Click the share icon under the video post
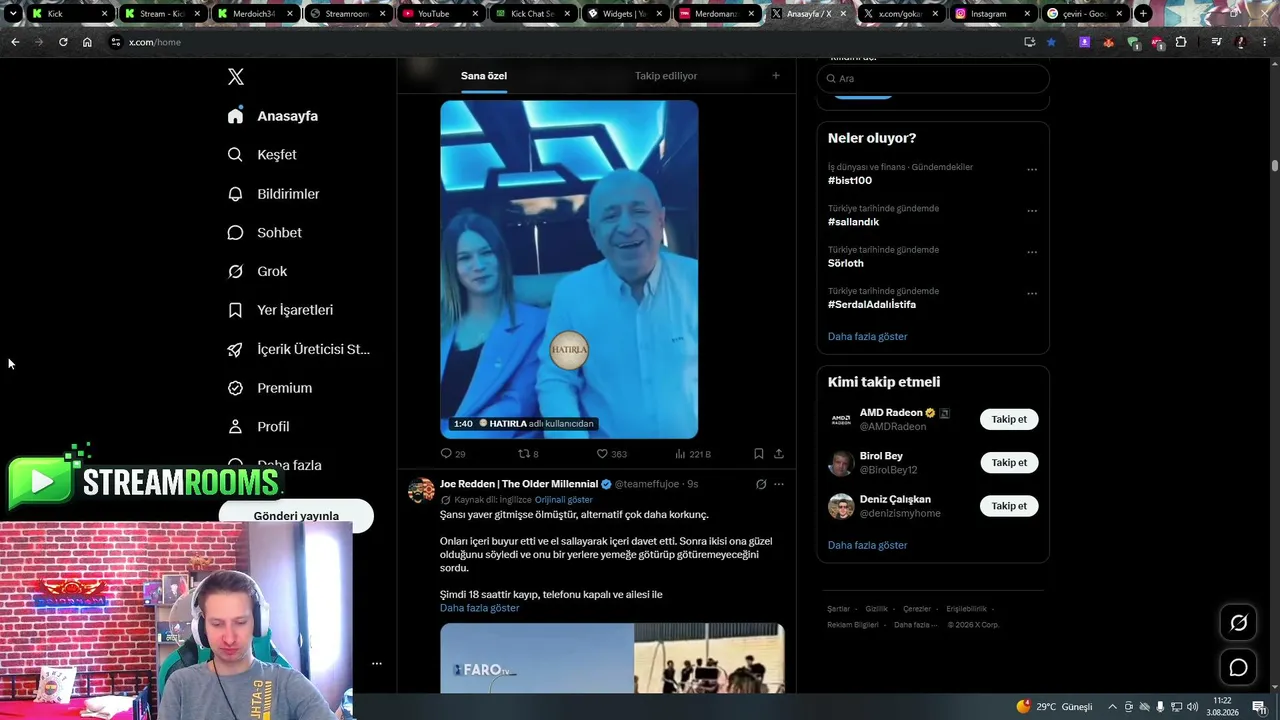The image size is (1280, 720). click(778, 454)
